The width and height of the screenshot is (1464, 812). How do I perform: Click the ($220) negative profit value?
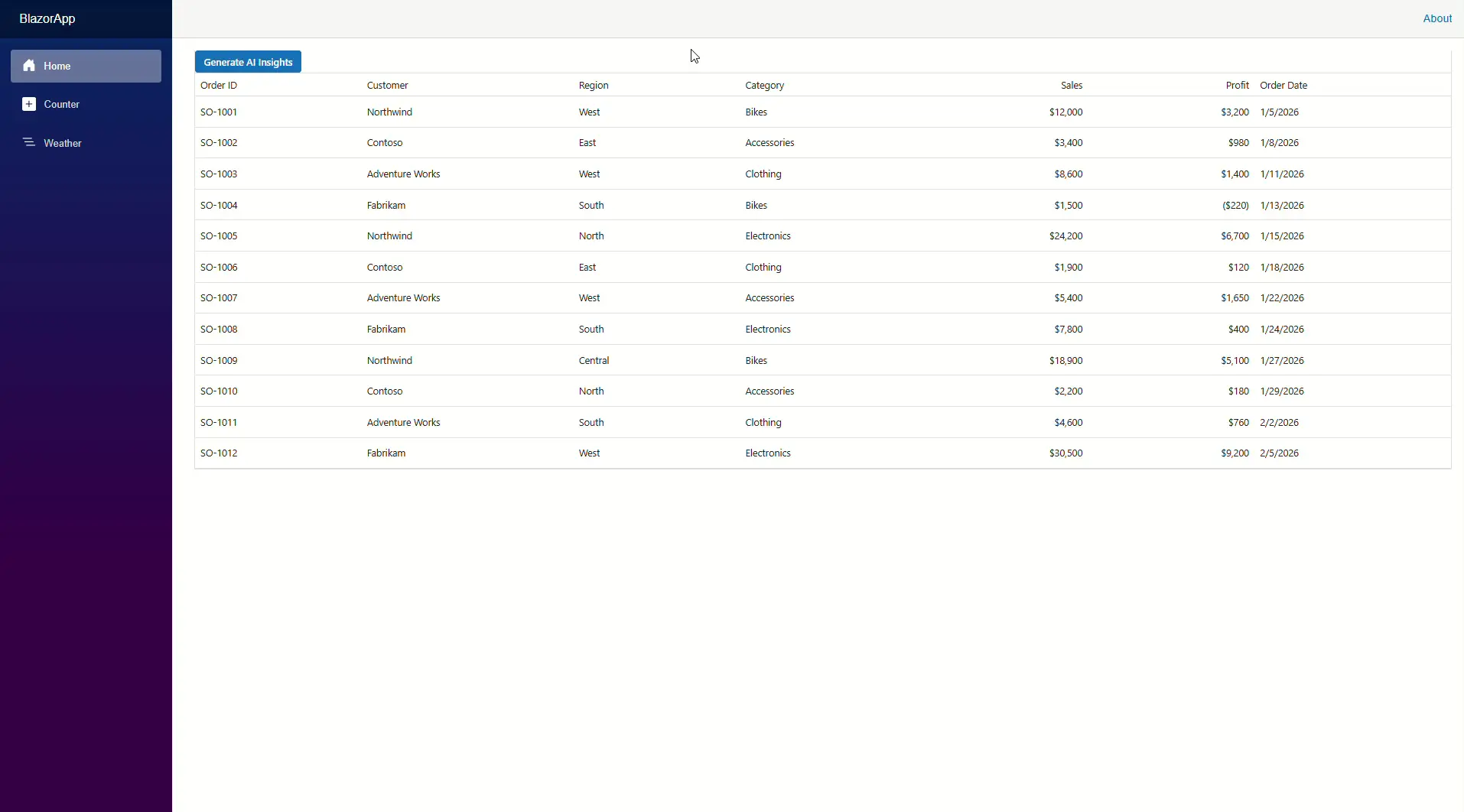click(1236, 206)
